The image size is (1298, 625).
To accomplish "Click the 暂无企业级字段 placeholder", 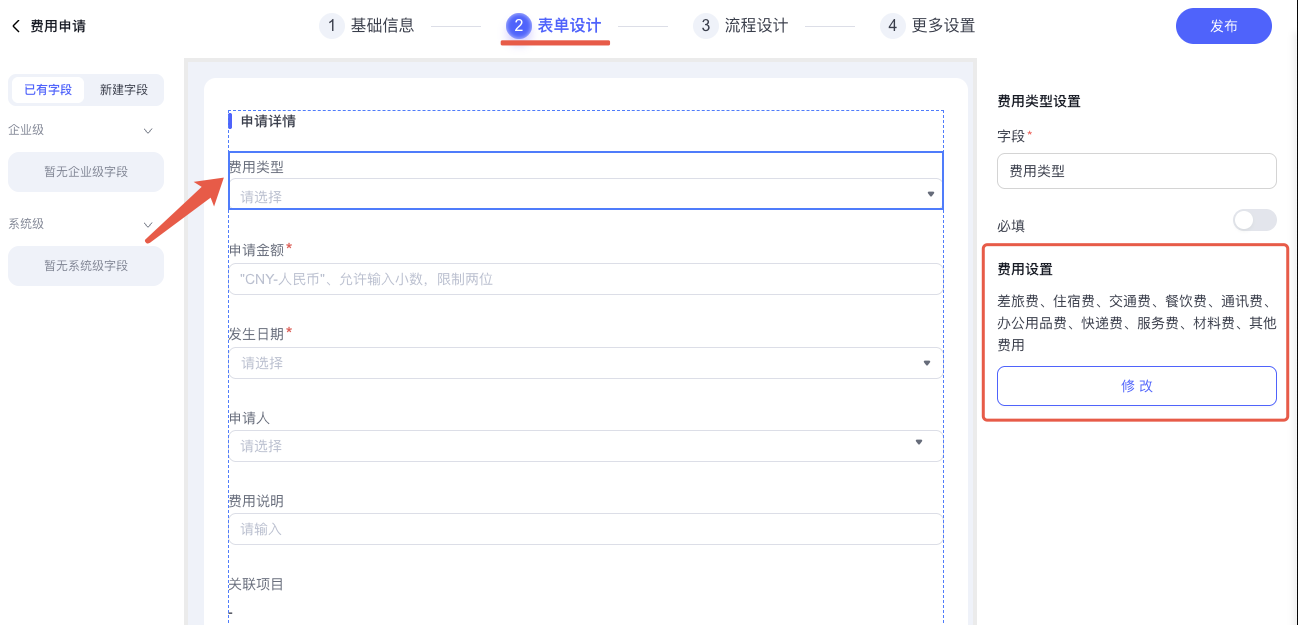I will pyautogui.click(x=86, y=172).
